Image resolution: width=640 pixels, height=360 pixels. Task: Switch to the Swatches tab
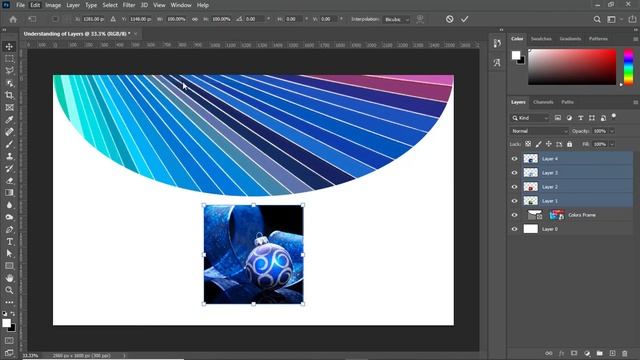pos(541,39)
